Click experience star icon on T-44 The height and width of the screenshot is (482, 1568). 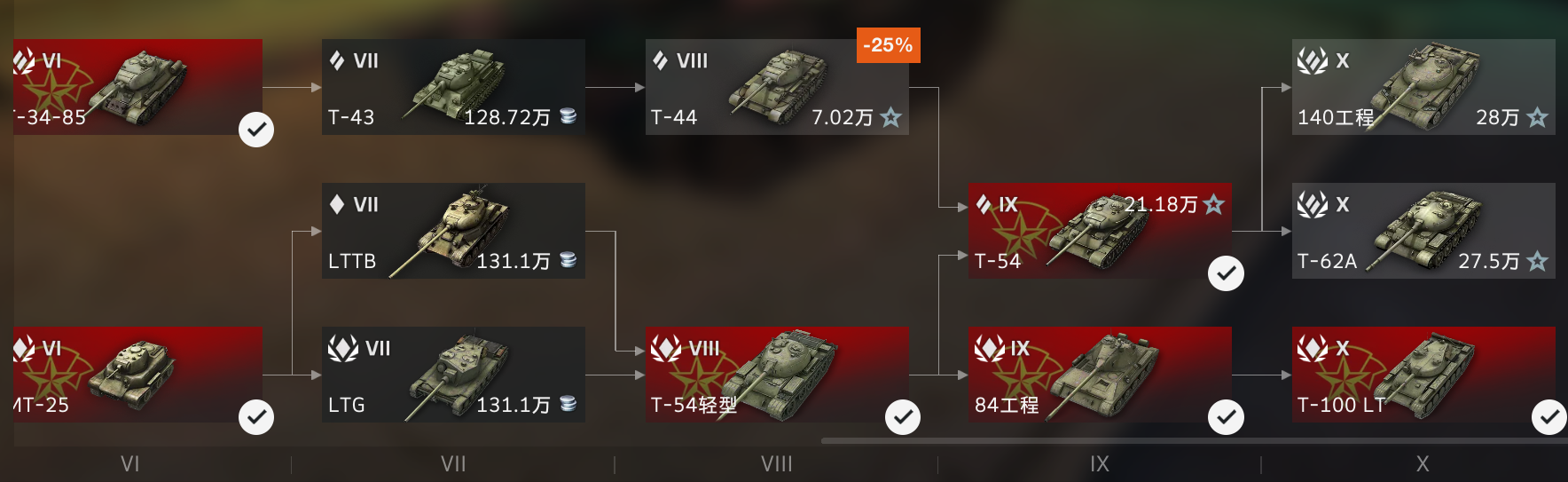[891, 117]
